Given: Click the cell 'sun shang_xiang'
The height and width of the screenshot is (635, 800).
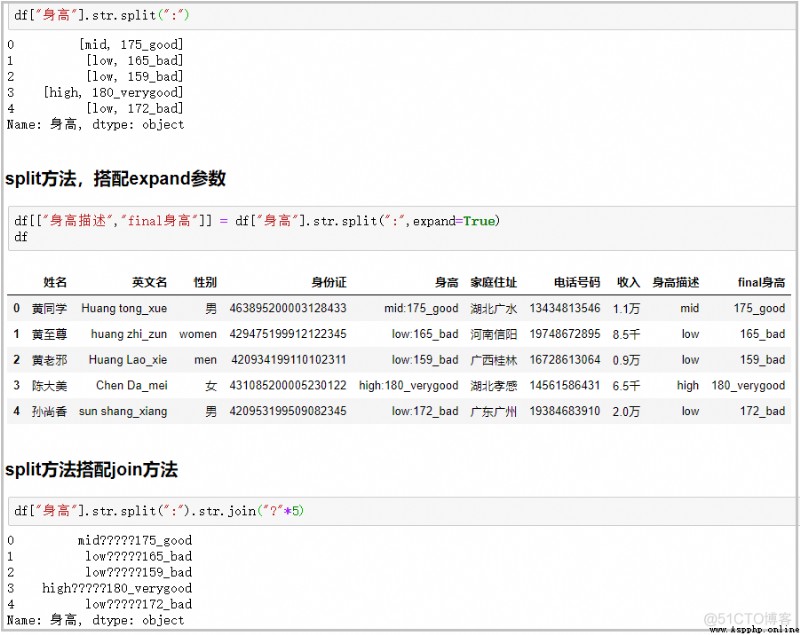Looking at the screenshot, I should pyautogui.click(x=123, y=411).
